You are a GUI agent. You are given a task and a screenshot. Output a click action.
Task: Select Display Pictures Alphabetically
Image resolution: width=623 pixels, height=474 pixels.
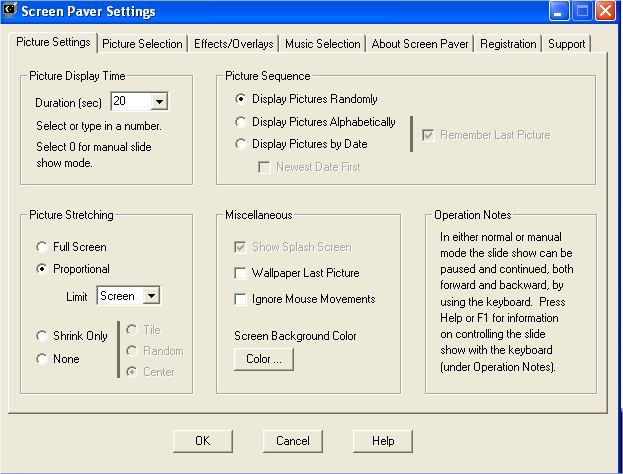(315, 122)
